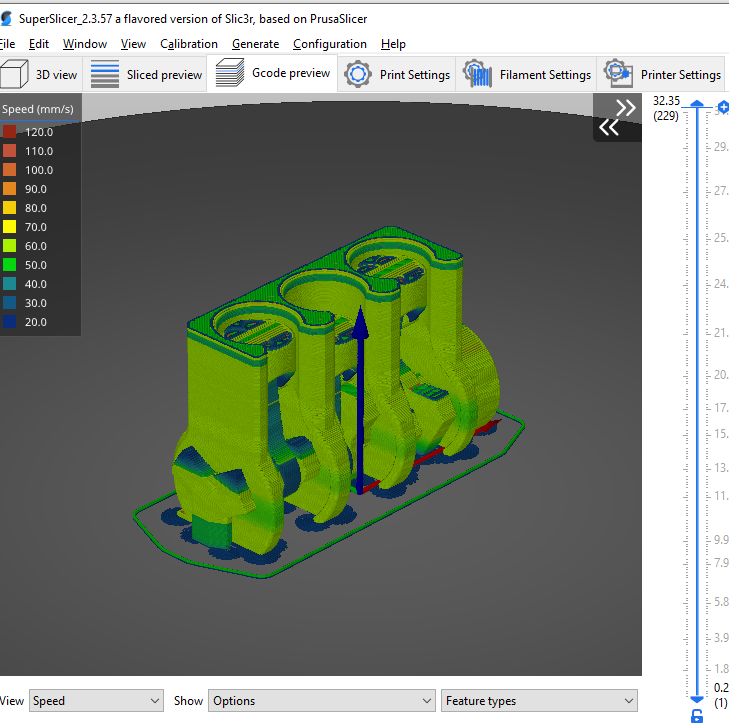Open the Show Options dropdown
Screen dimensions: 729x724
(322, 701)
